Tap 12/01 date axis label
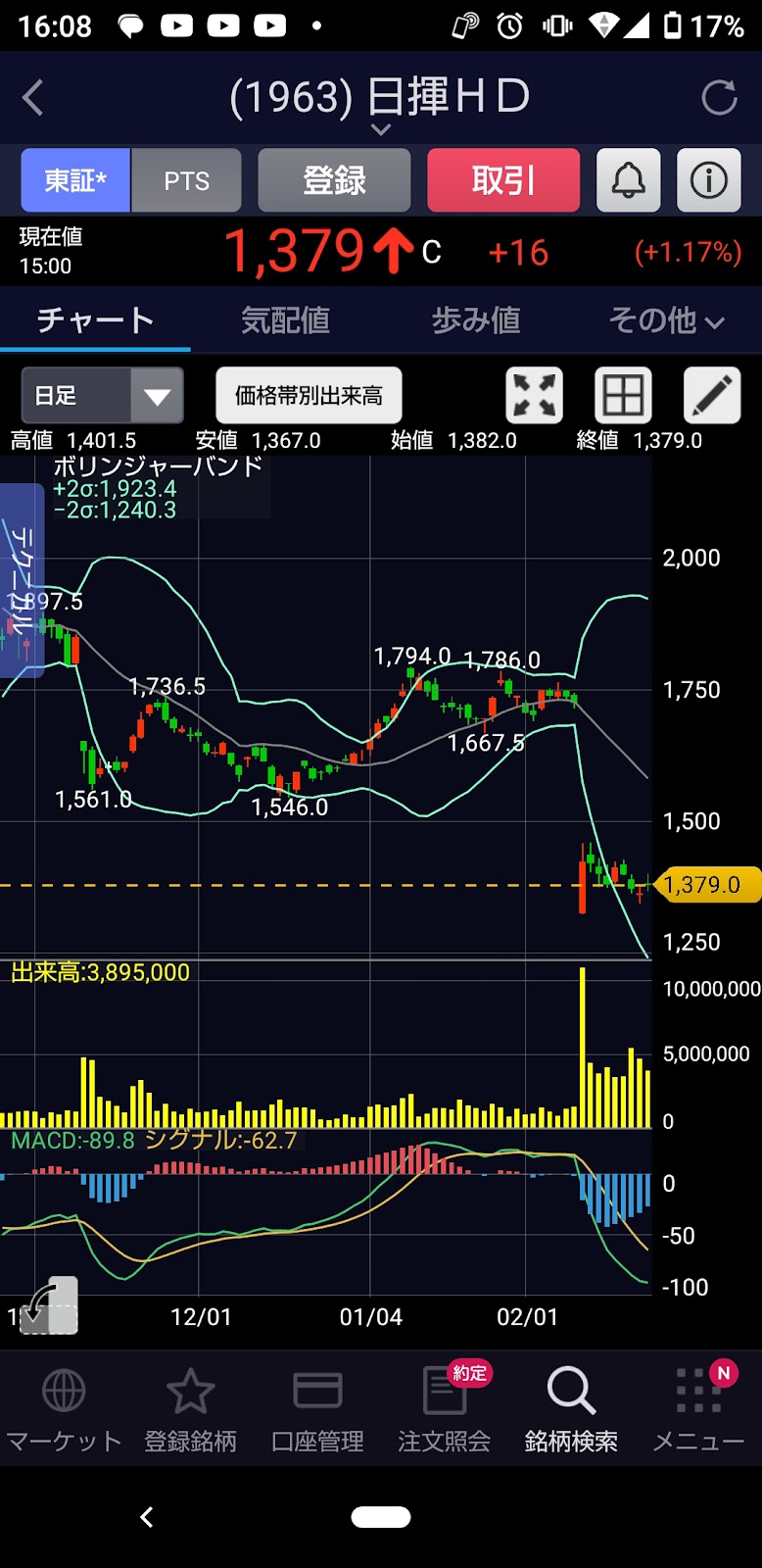Viewport: 762px width, 1568px height. (201, 1316)
